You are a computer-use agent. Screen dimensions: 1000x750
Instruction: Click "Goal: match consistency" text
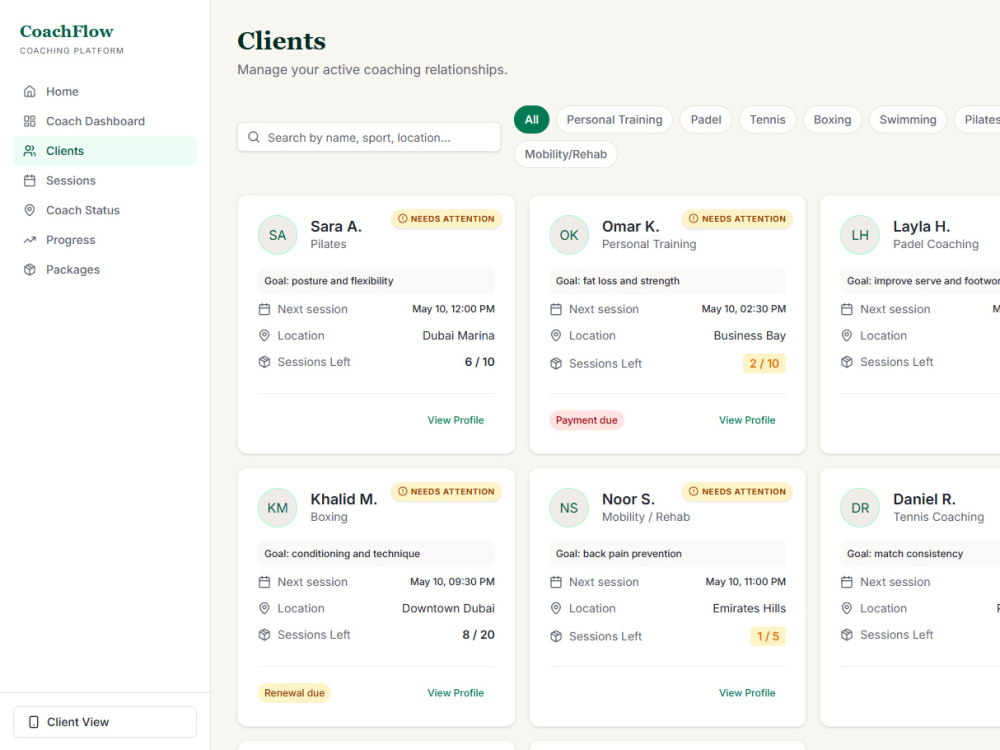905,554
